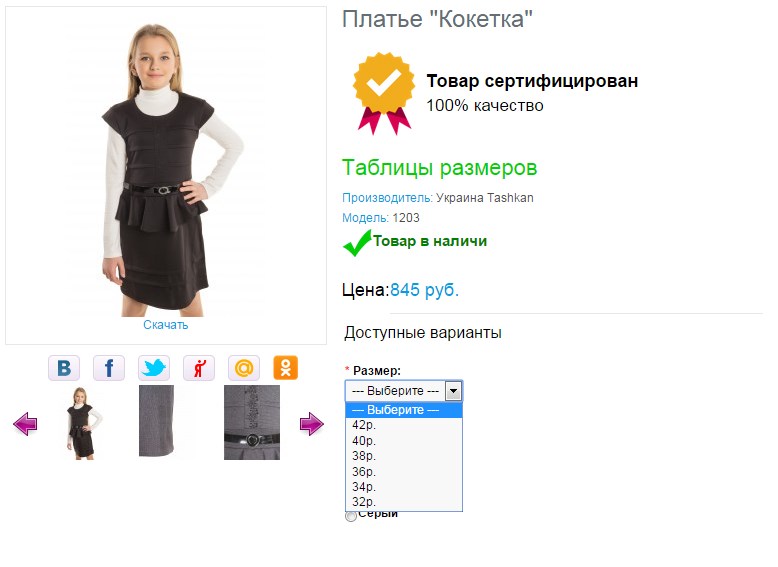The height and width of the screenshot is (567, 778).
Task: Choose size 42р. from the list
Action: tap(364, 425)
